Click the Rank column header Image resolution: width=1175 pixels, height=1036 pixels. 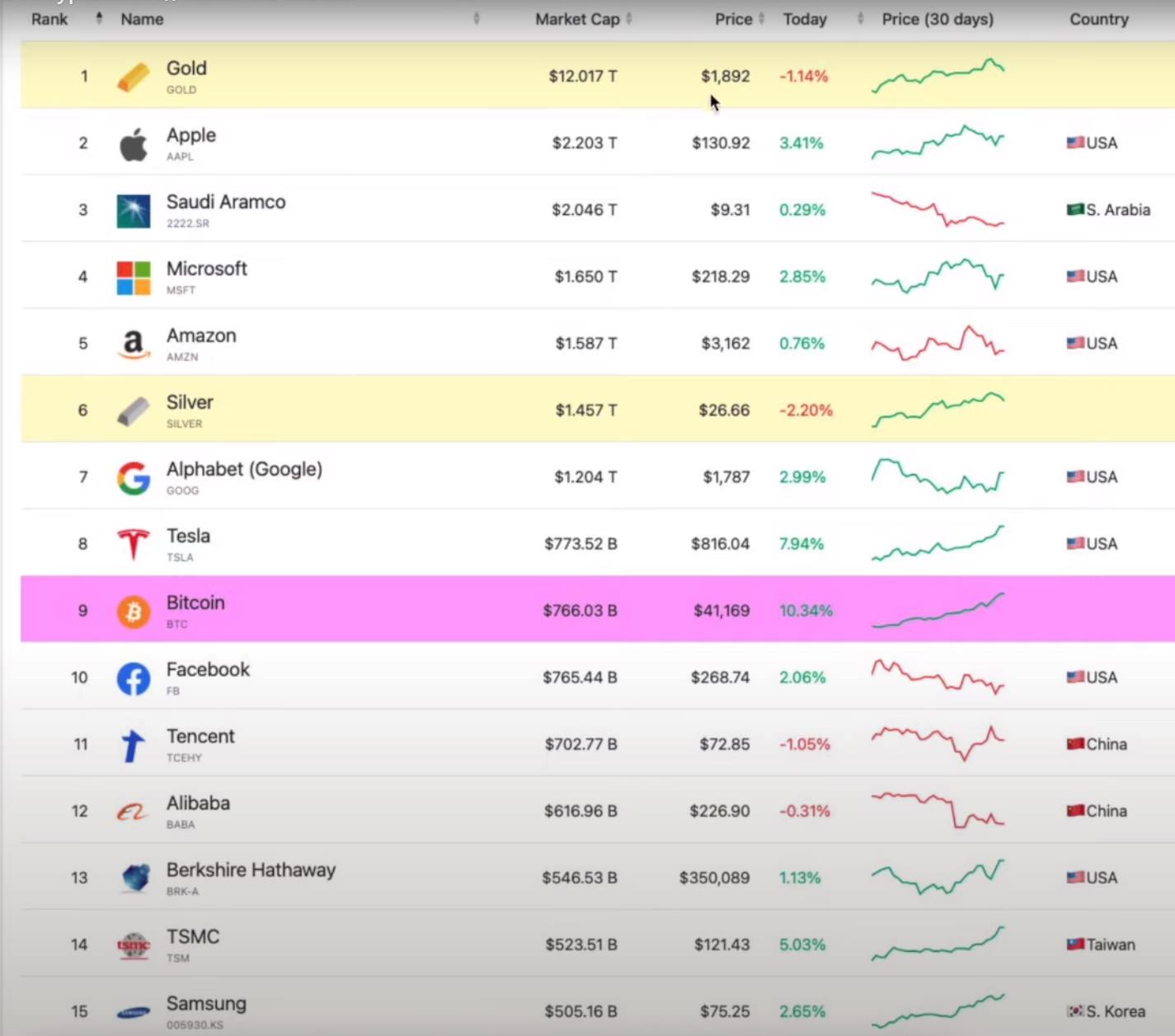49,19
